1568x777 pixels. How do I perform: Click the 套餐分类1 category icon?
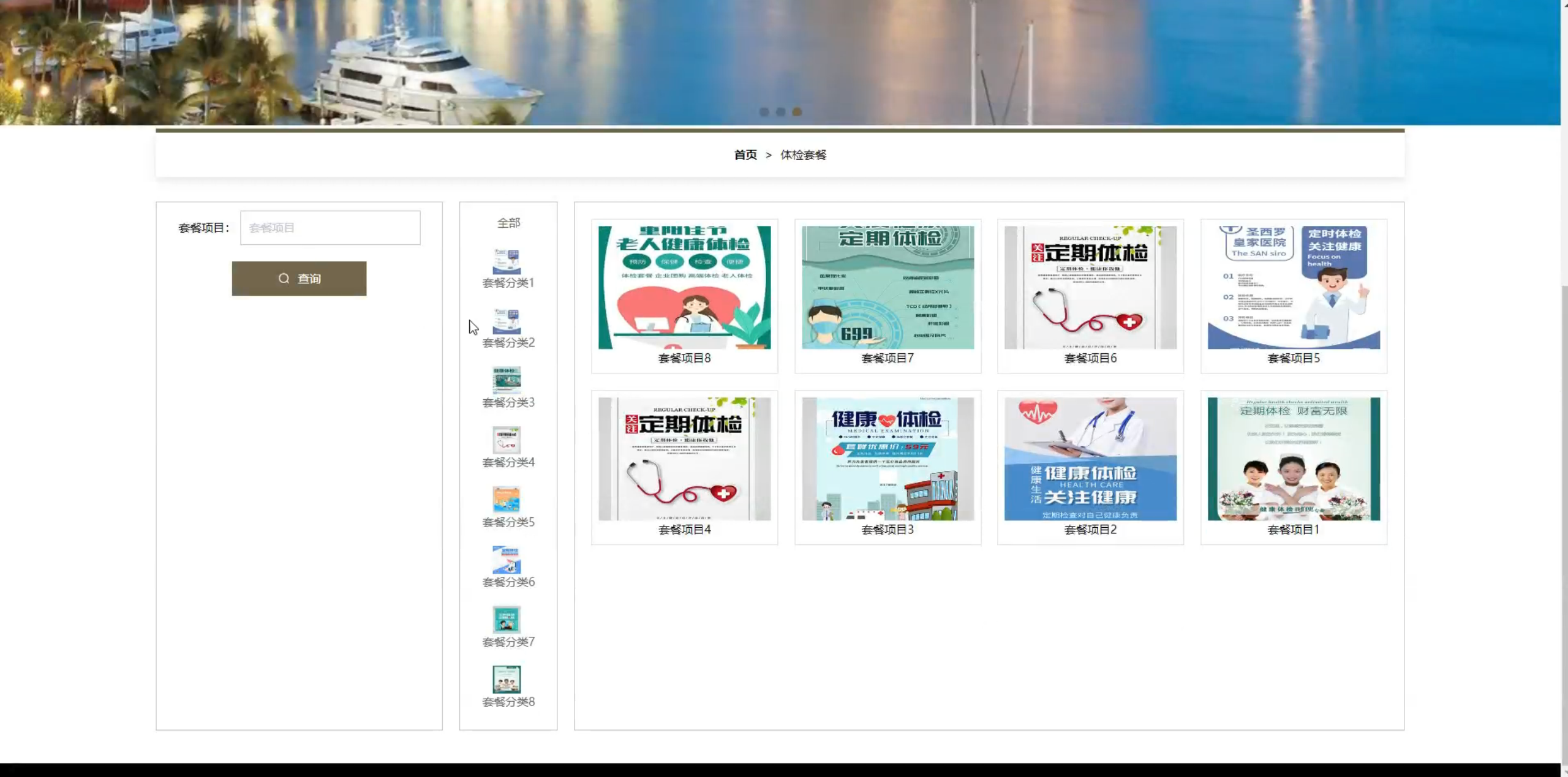coord(507,261)
